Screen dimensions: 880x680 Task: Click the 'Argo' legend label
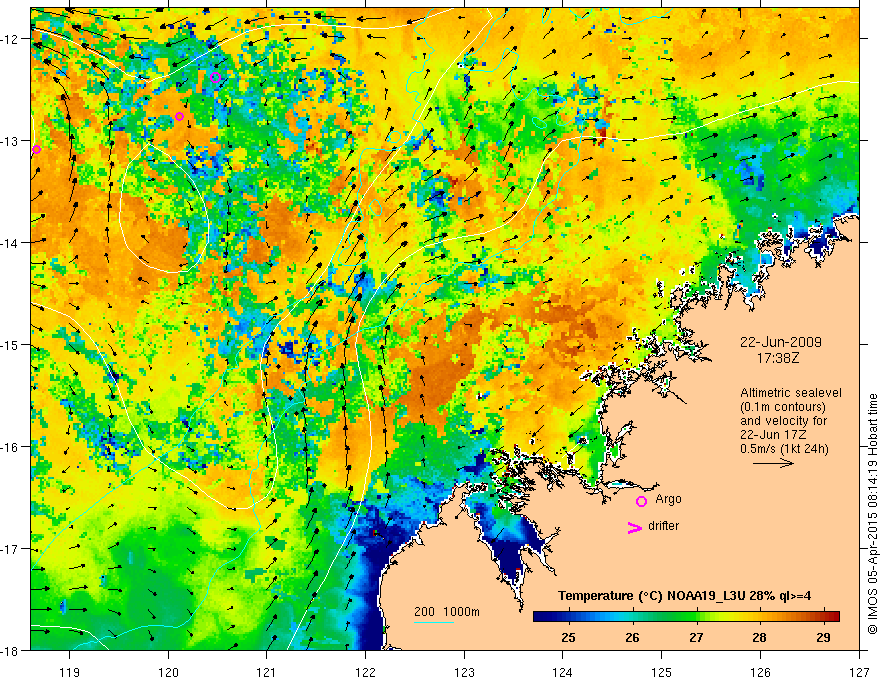[x=668, y=499]
